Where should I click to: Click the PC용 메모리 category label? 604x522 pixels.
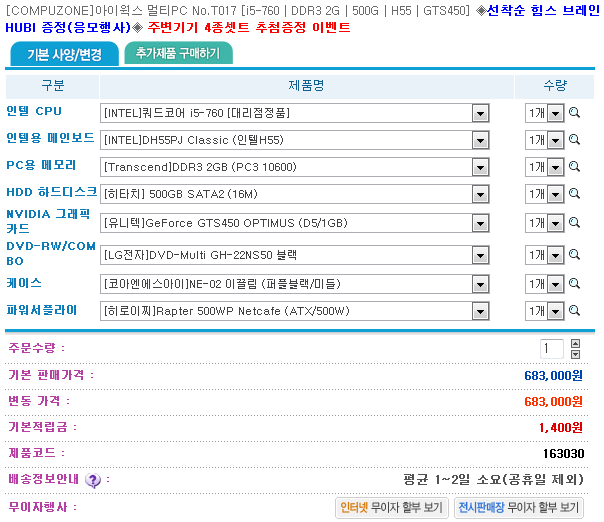[41, 165]
